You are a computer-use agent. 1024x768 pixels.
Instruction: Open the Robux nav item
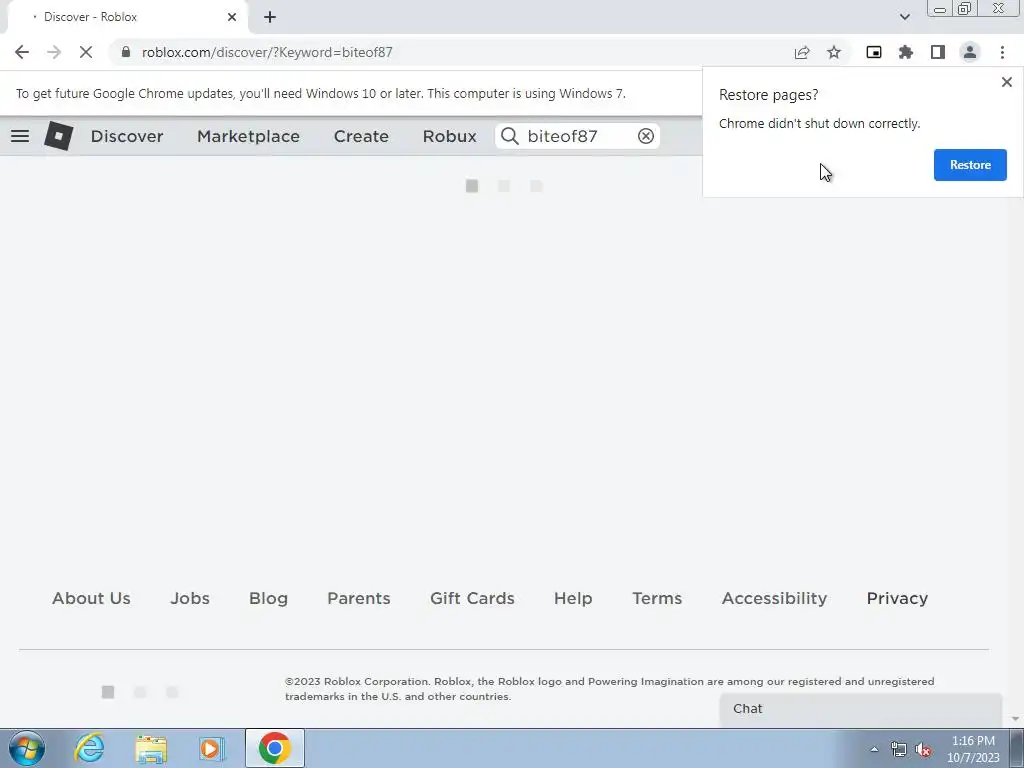pyautogui.click(x=449, y=136)
